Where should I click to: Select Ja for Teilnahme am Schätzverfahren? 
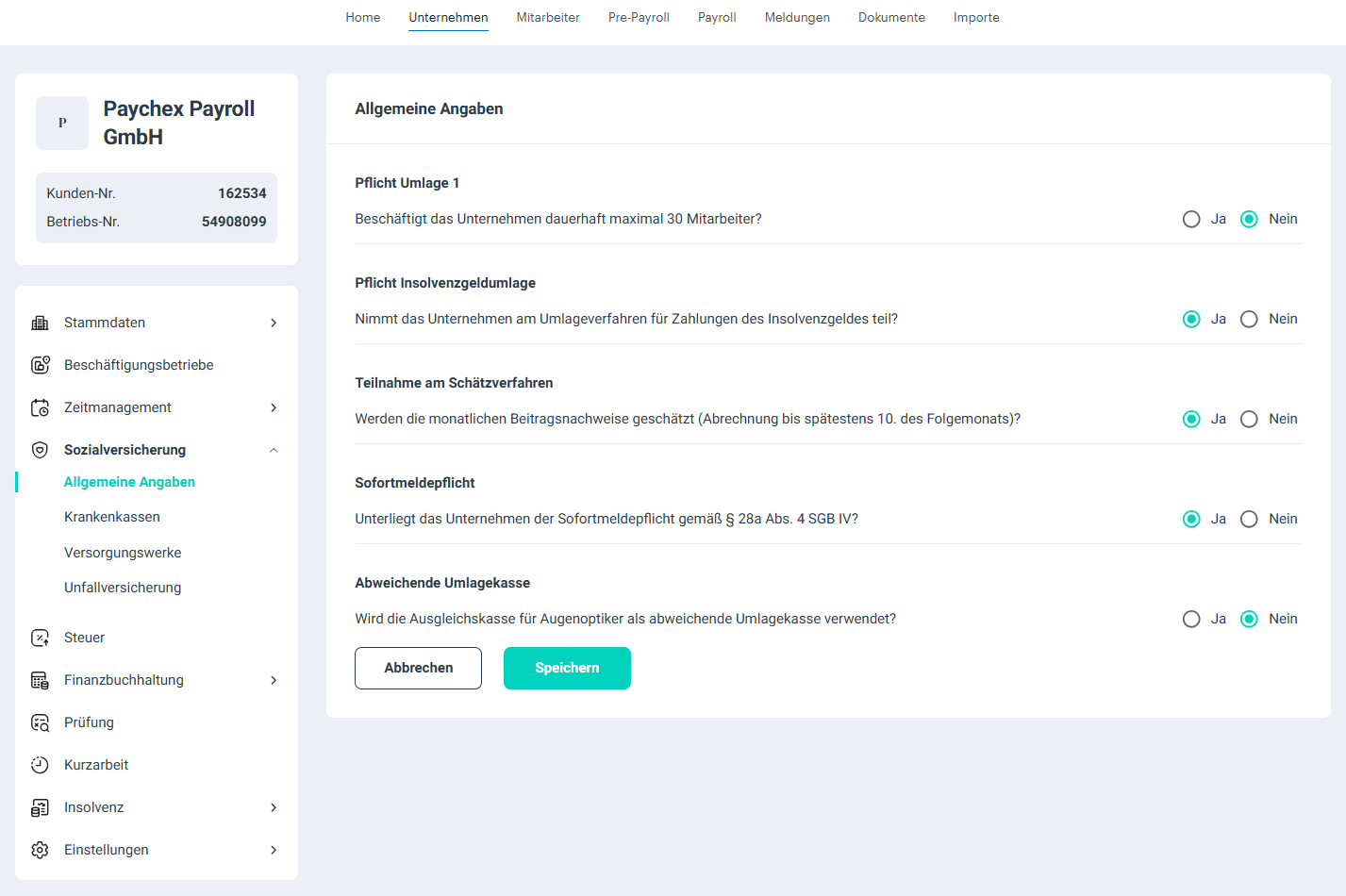pos(1191,419)
